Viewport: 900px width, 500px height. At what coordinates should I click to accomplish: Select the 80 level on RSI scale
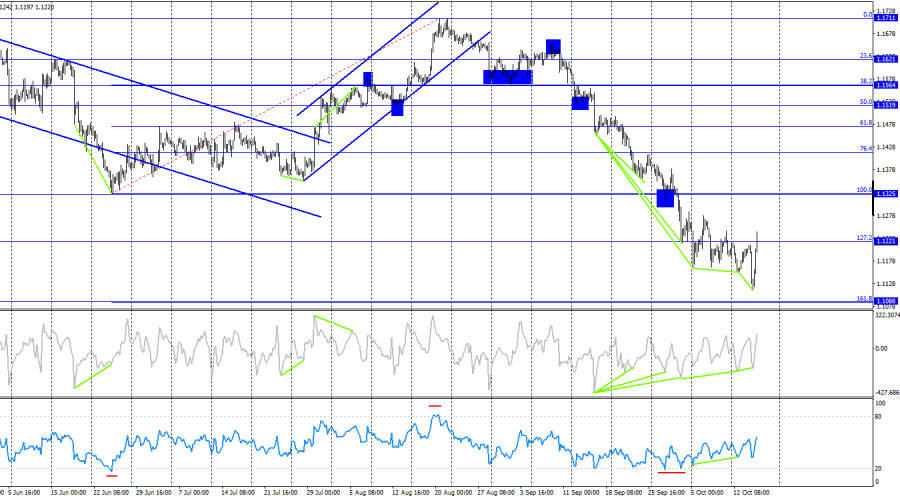[x=879, y=416]
